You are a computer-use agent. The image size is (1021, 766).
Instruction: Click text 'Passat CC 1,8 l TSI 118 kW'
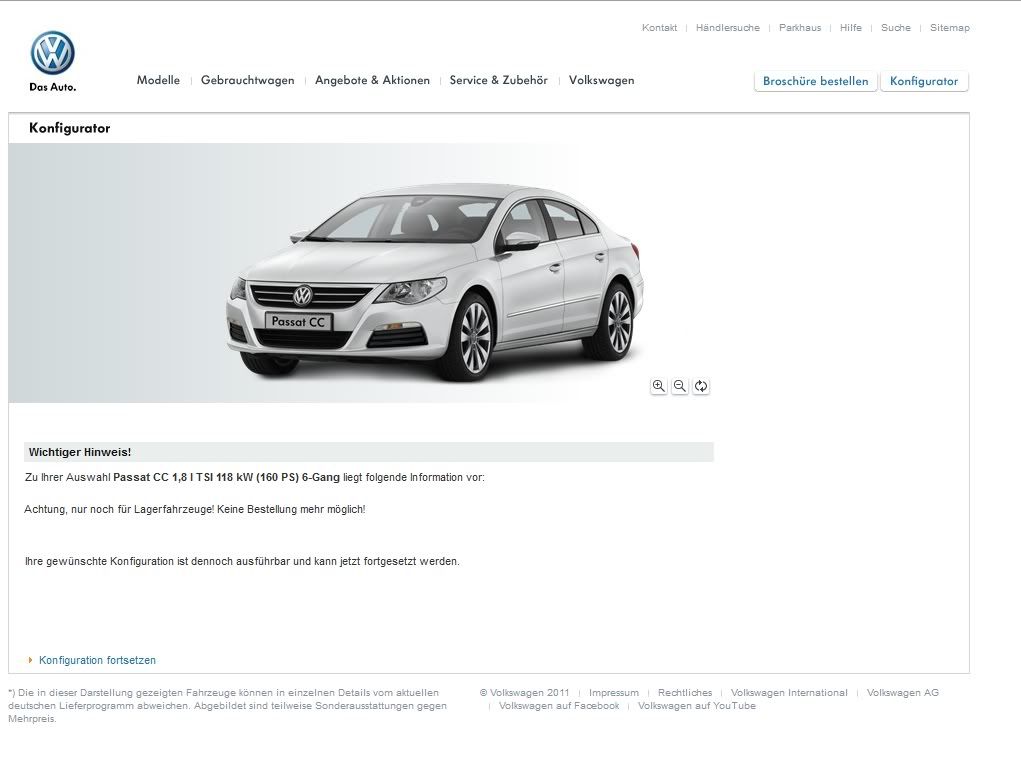pyautogui.click(x=183, y=477)
